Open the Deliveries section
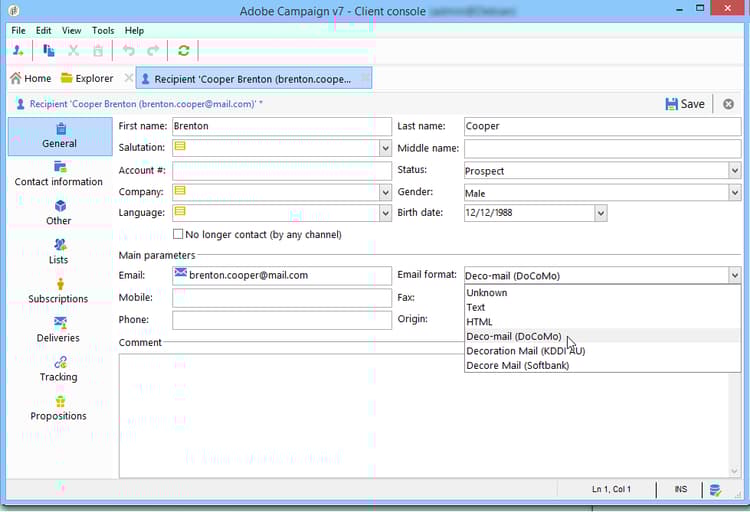Image resolution: width=750 pixels, height=512 pixels. pyautogui.click(x=58, y=331)
